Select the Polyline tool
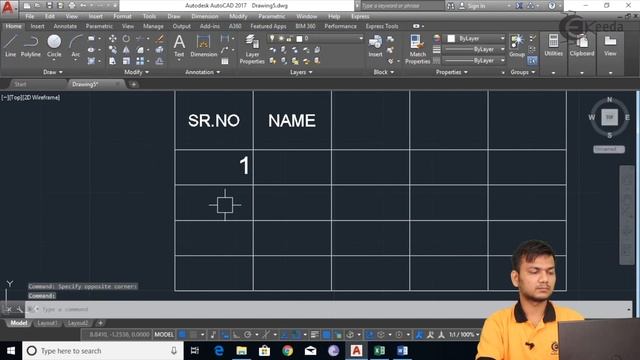 (31, 45)
